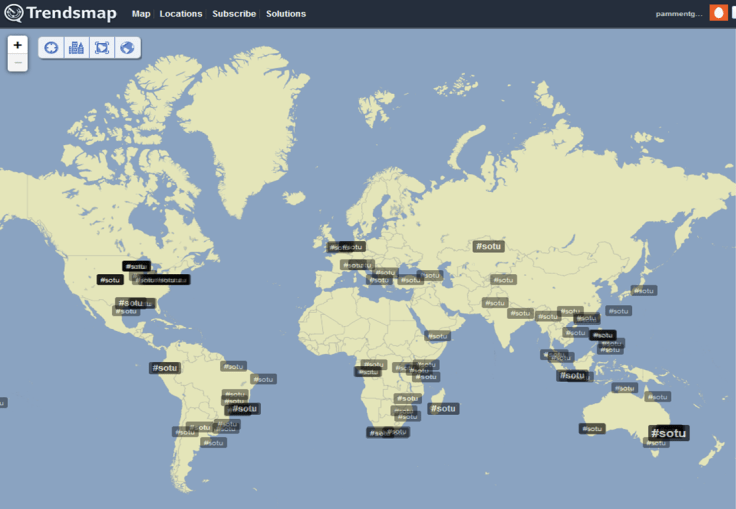Click the #sotu tag in western Australia

click(x=592, y=428)
